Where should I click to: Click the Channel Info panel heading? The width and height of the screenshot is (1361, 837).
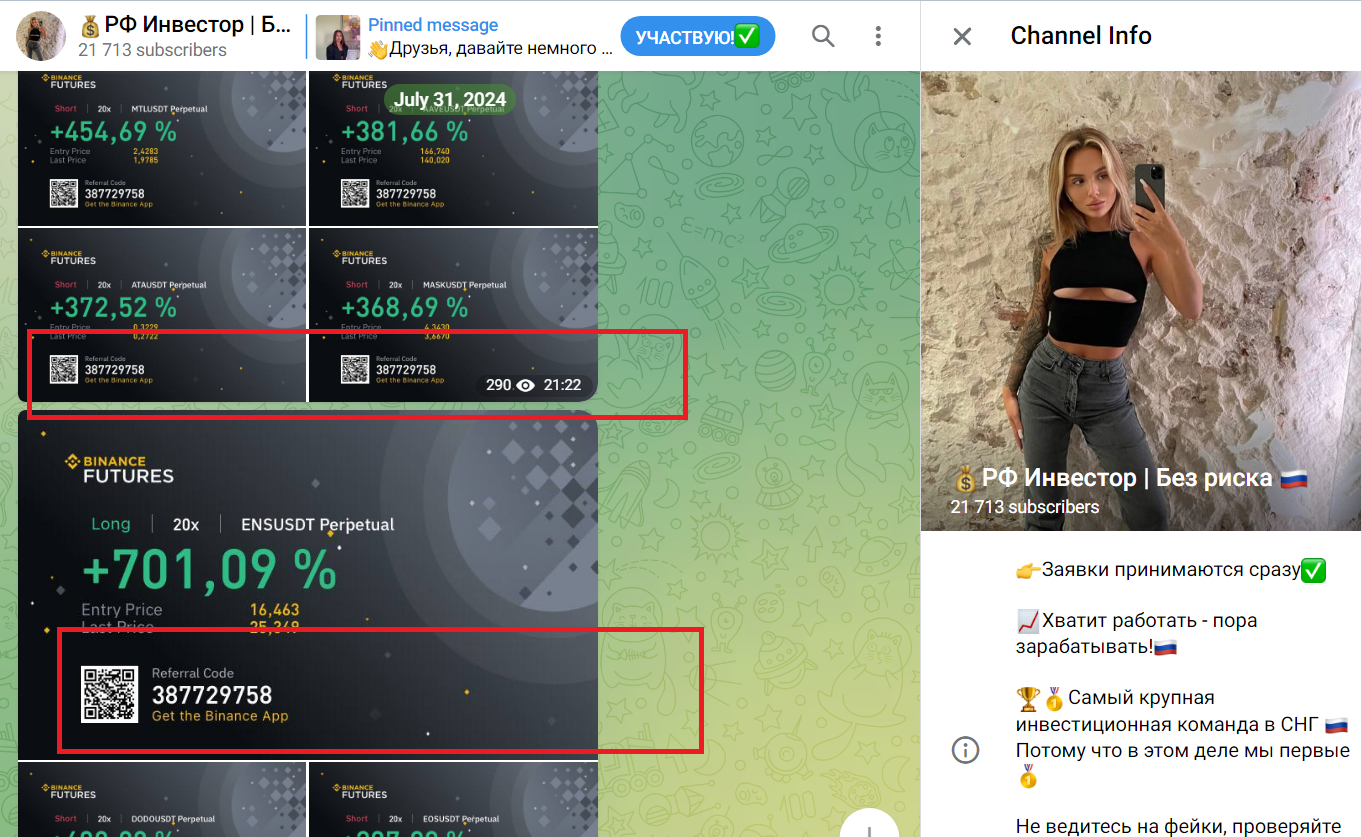[x=1081, y=36]
